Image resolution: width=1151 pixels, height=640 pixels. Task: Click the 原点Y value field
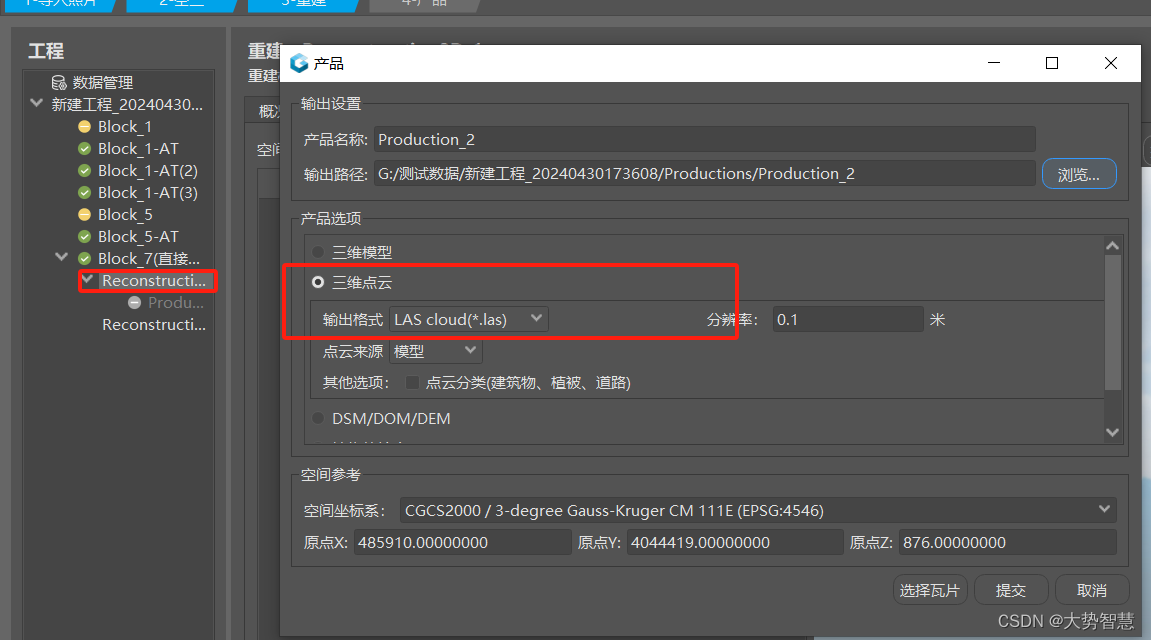pos(735,542)
